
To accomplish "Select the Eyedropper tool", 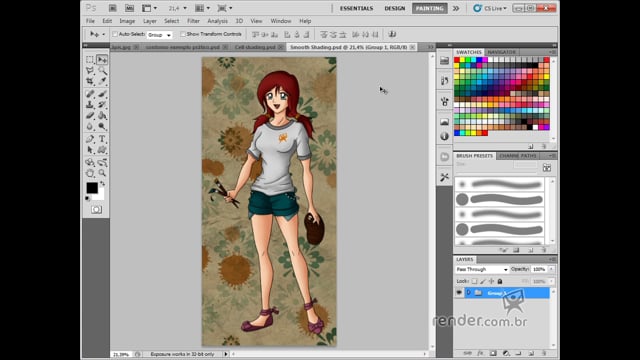I will (x=102, y=81).
